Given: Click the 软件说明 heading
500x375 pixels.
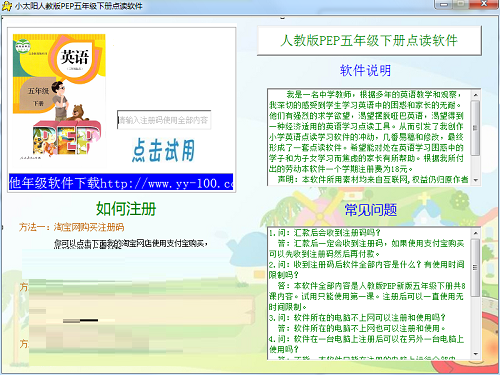Looking at the screenshot, I should (365, 70).
